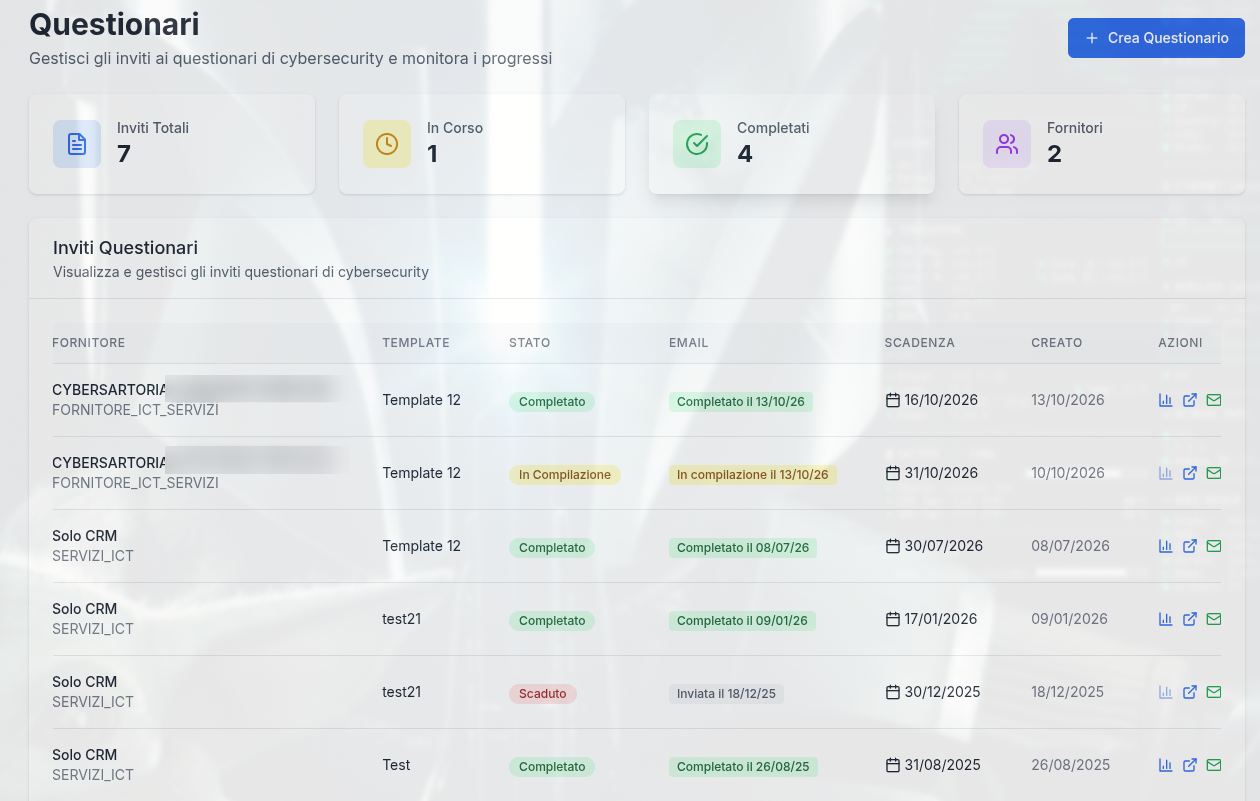Click 'Inviata il 18/12/25' email badge
The image size is (1260, 801).
pos(726,694)
